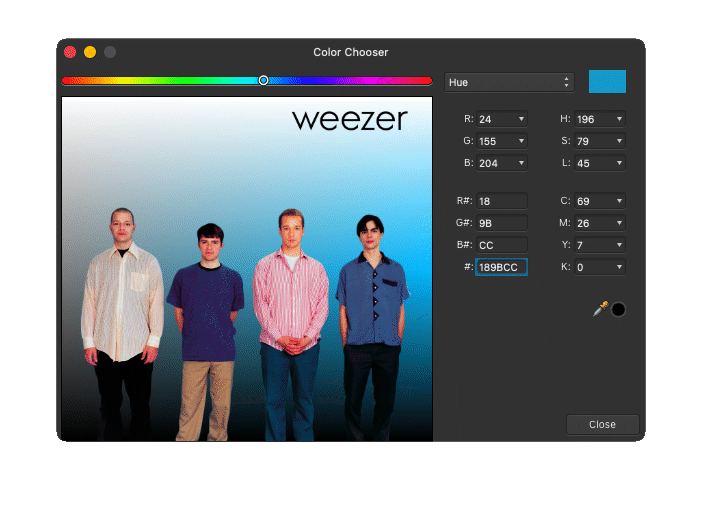Click the yellow minimize window button
702x516 pixels.
90,52
